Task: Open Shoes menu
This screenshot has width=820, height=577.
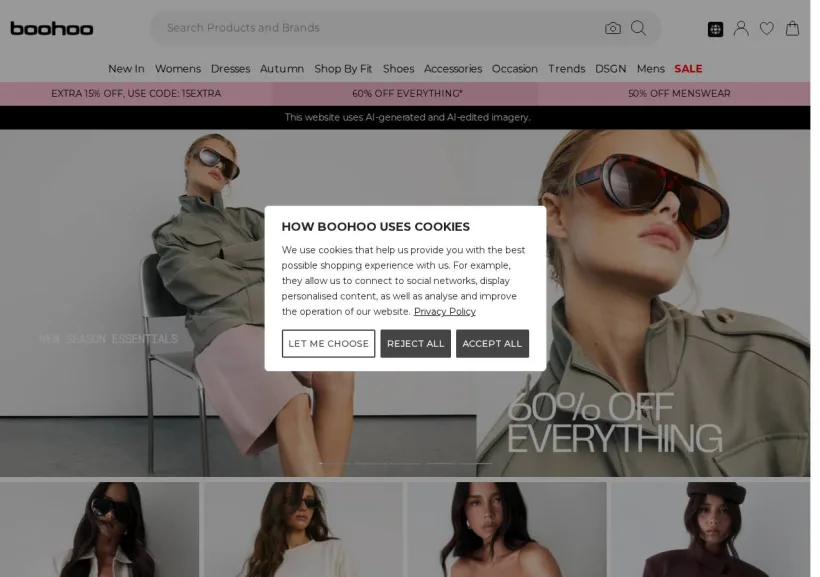Action: (398, 69)
